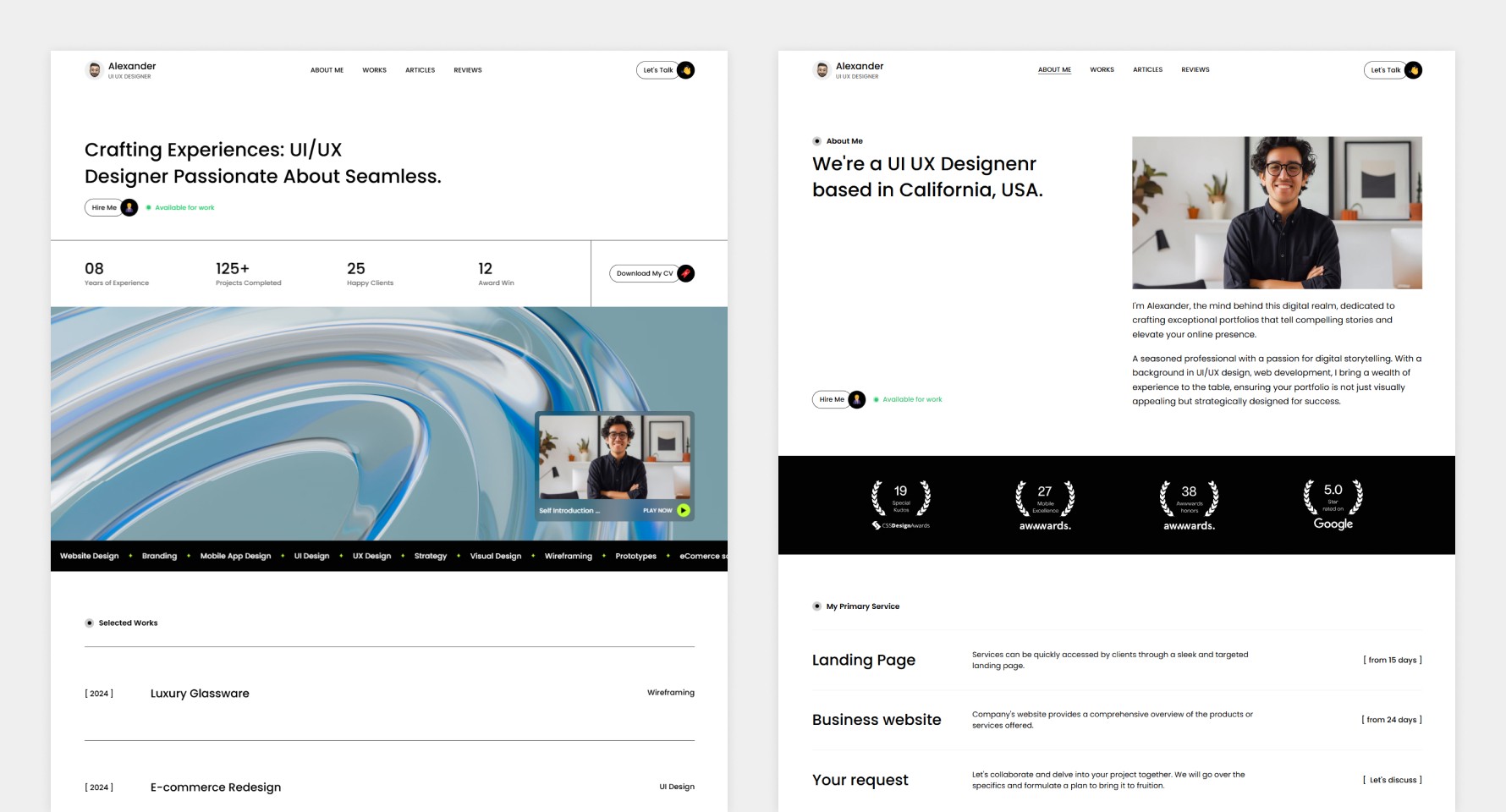
Task: Click the bullet icon beside About Me heading
Action: [817, 141]
